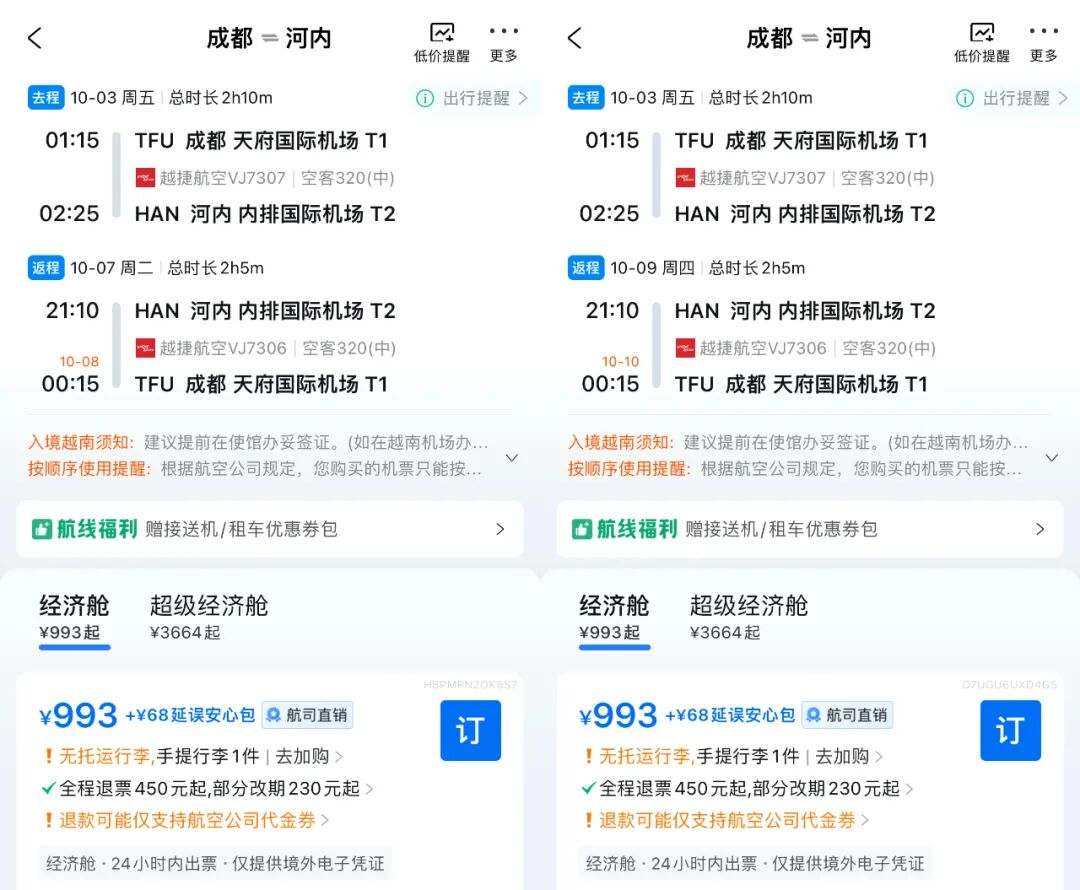This screenshot has width=1080, height=890.
Task: Select the 返程 return segment badge
Action: point(45,268)
